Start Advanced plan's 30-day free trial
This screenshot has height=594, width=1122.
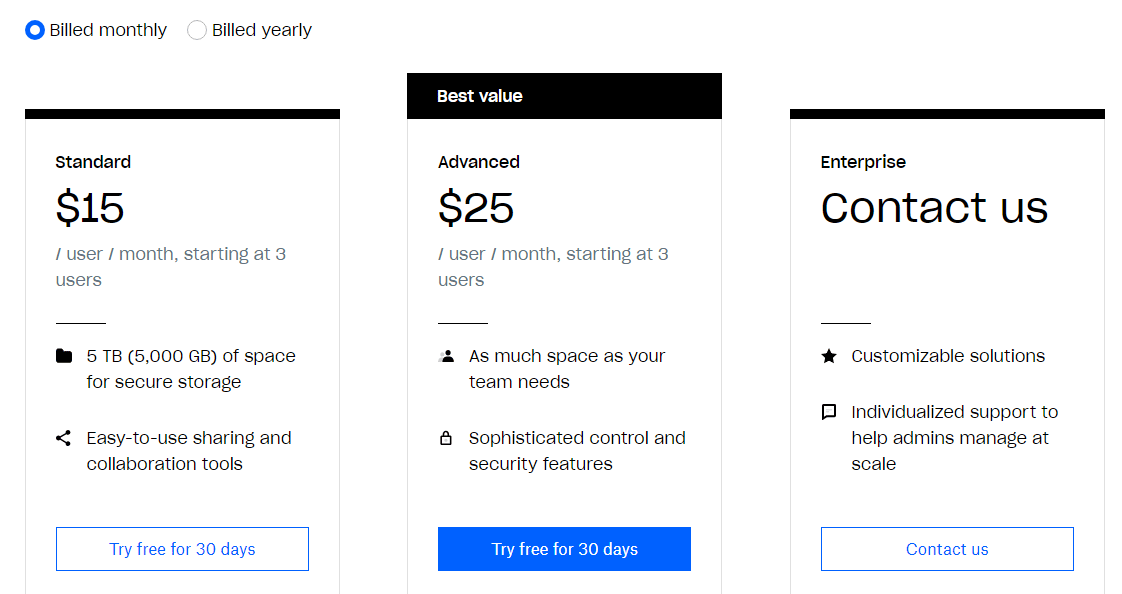click(565, 549)
